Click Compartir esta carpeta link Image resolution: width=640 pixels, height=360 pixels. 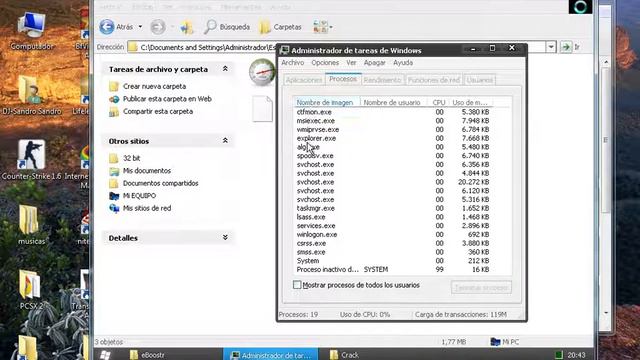158,111
